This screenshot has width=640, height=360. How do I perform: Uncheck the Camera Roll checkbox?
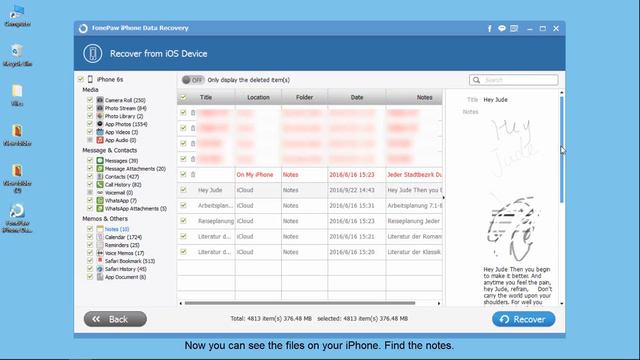90,100
